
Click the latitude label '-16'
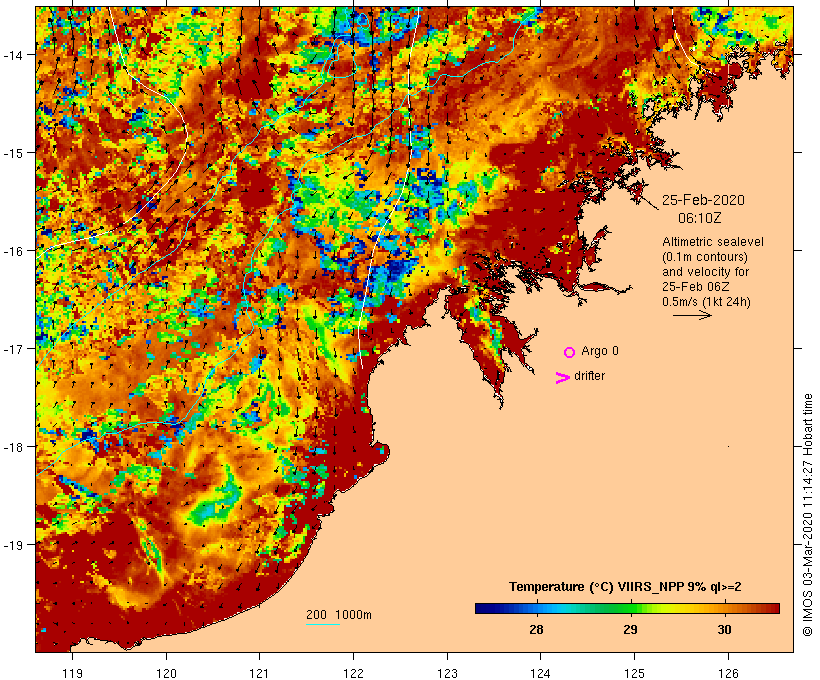(13, 251)
